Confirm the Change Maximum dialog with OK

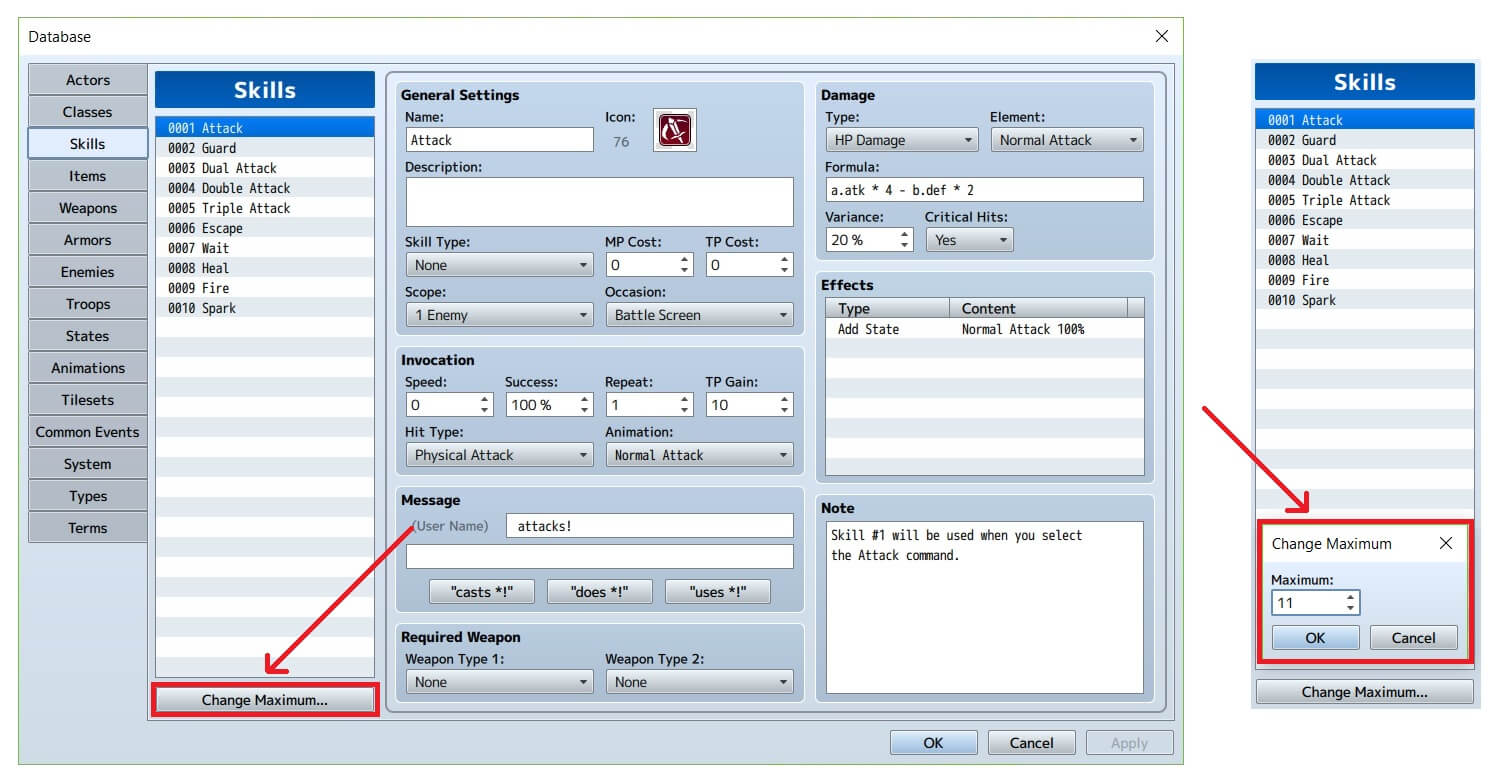1315,638
